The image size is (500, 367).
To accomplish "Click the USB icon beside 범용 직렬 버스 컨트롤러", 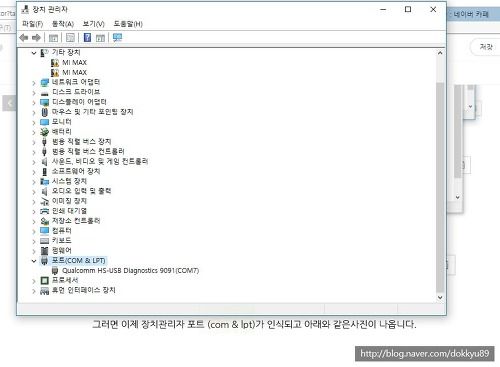I will point(44,152).
